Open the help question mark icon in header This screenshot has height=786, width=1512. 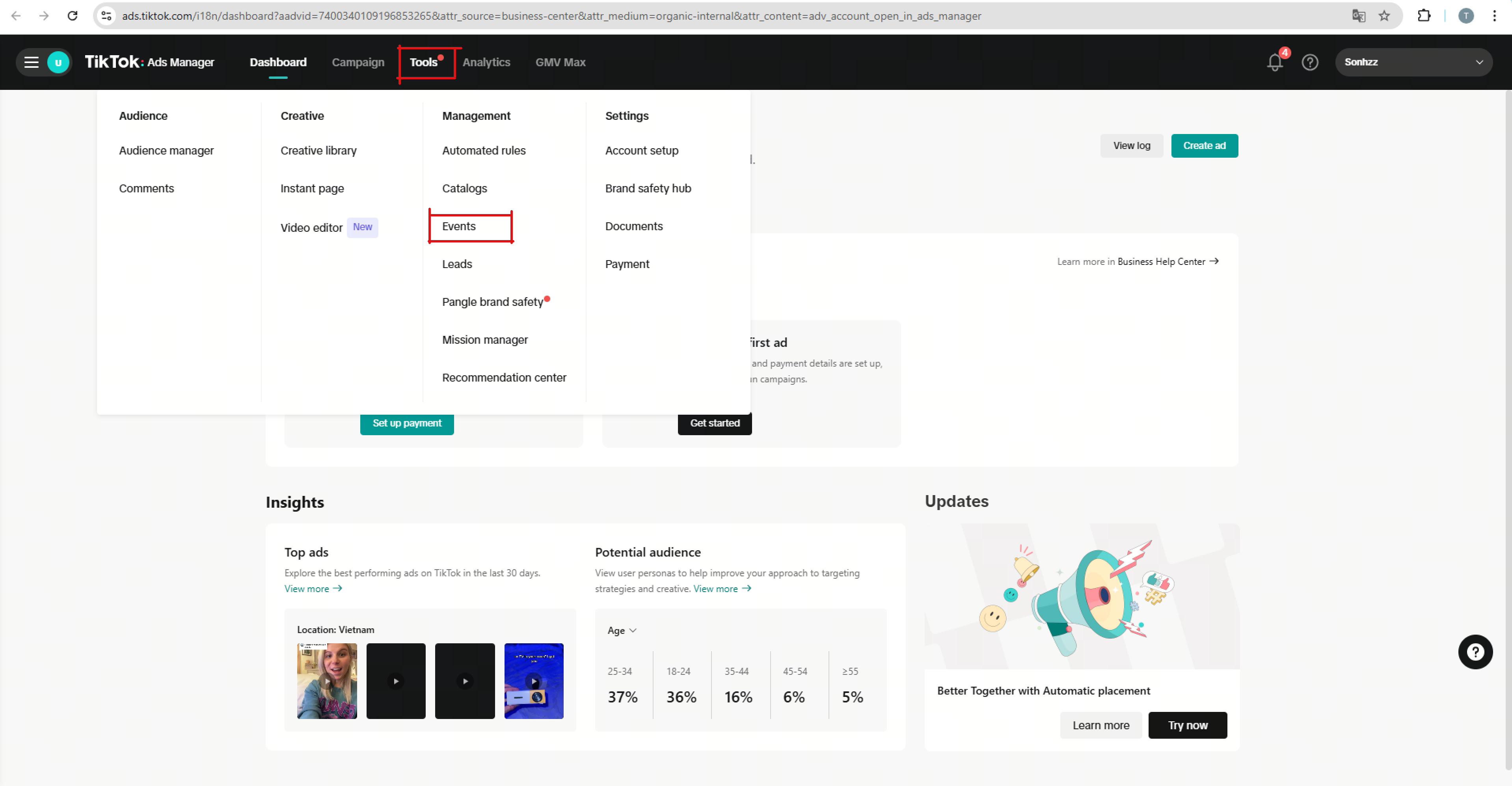(1309, 62)
